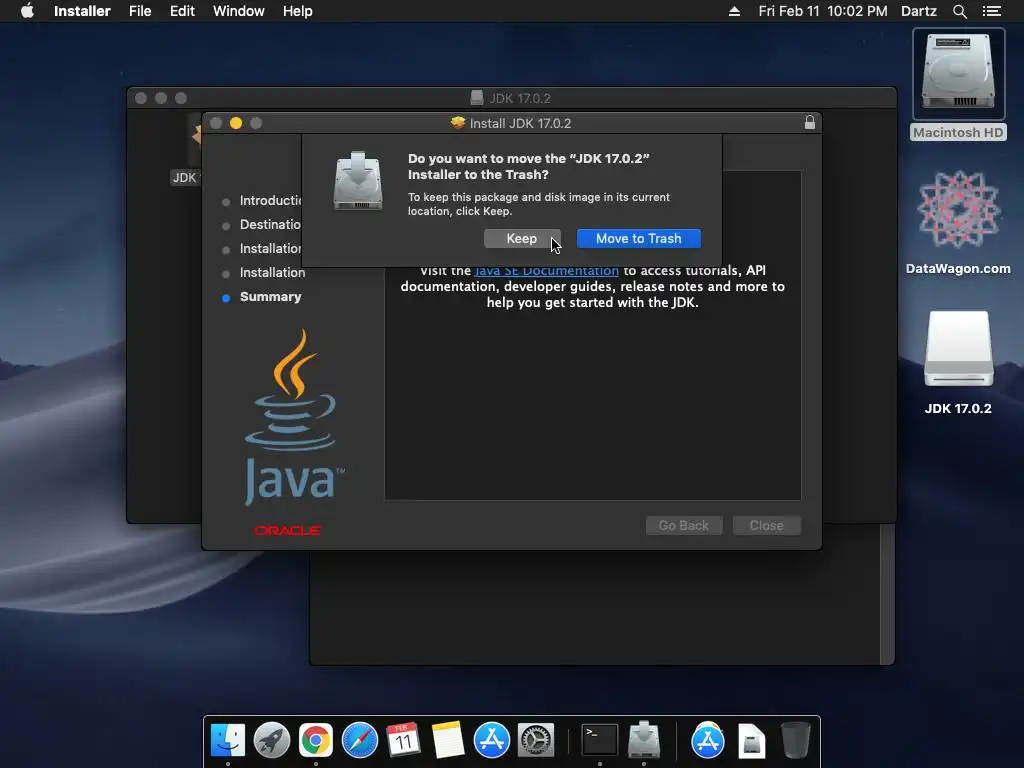Open Spotlight search magnifier
1024x768 pixels.
coord(959,11)
